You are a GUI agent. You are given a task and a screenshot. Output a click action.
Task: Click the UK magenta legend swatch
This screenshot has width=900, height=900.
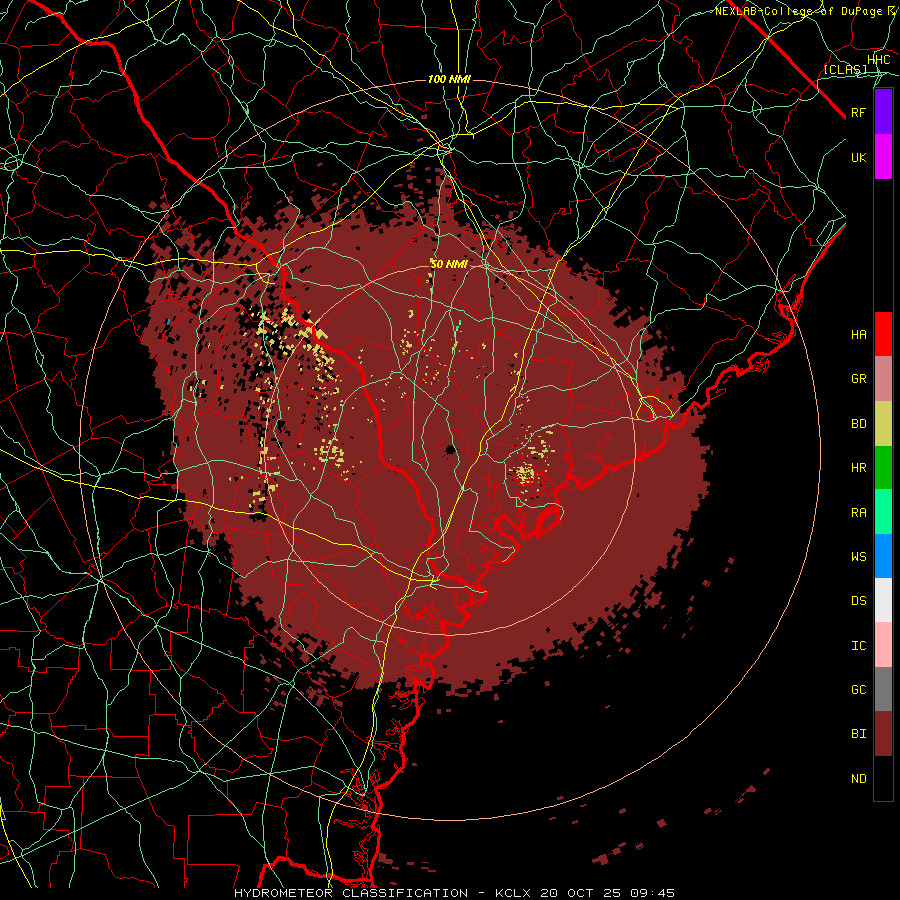(883, 157)
